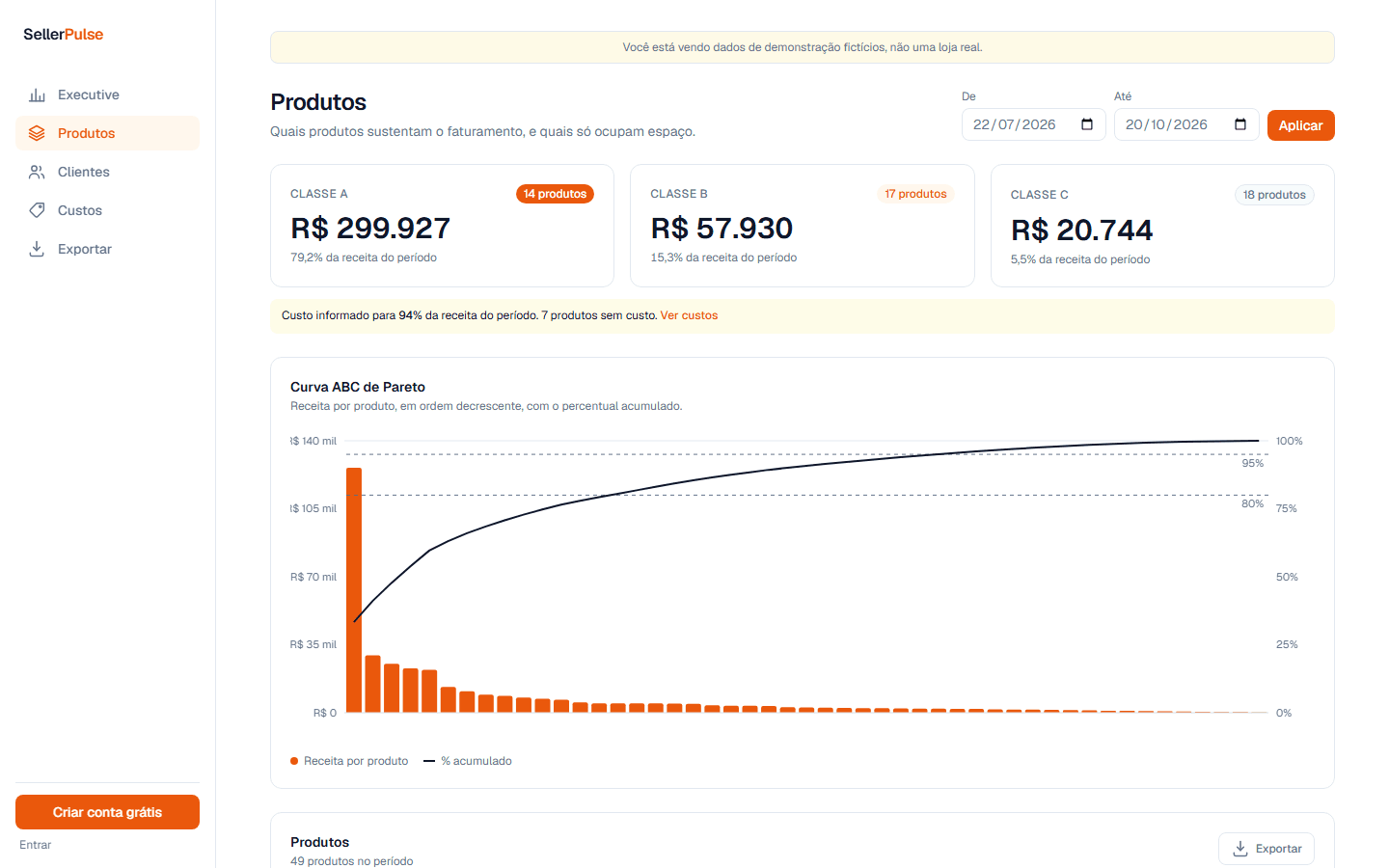Click the demo data notice banner text
This screenshot has height=868, width=1389.
tap(803, 47)
